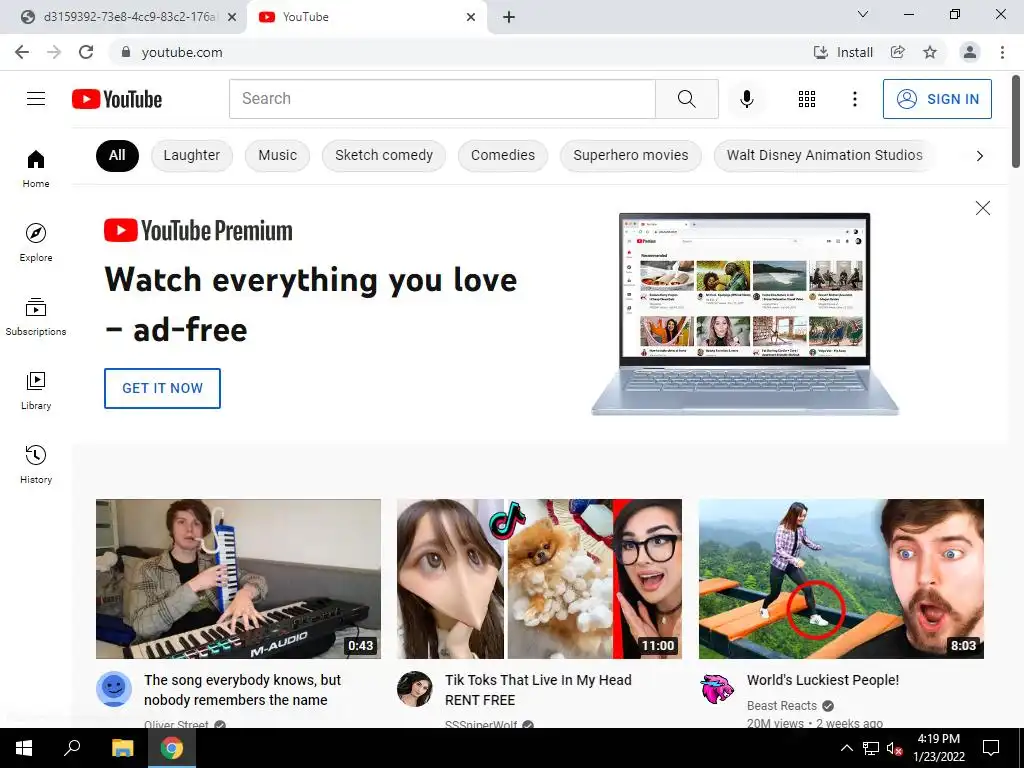Image resolution: width=1024 pixels, height=768 pixels.
Task: Open File Explorer from the taskbar
Action: pos(122,748)
